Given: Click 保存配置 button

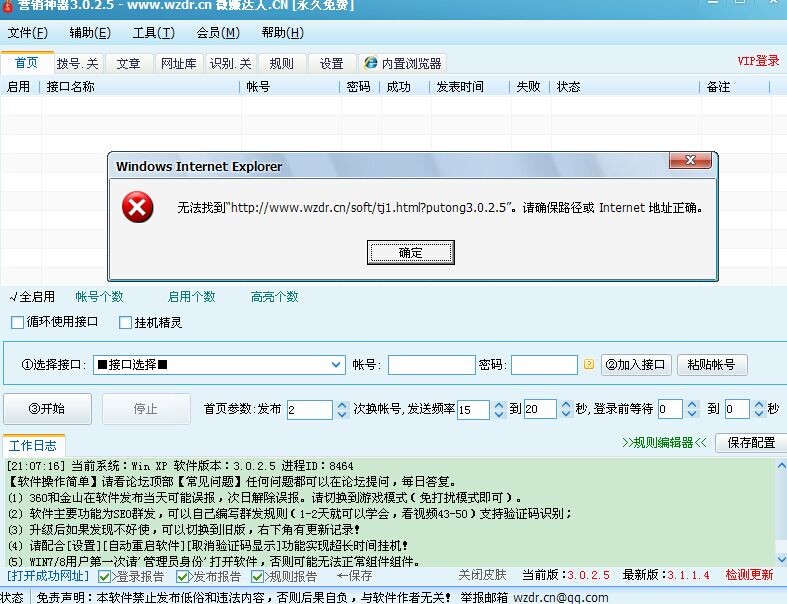Looking at the screenshot, I should [x=751, y=443].
